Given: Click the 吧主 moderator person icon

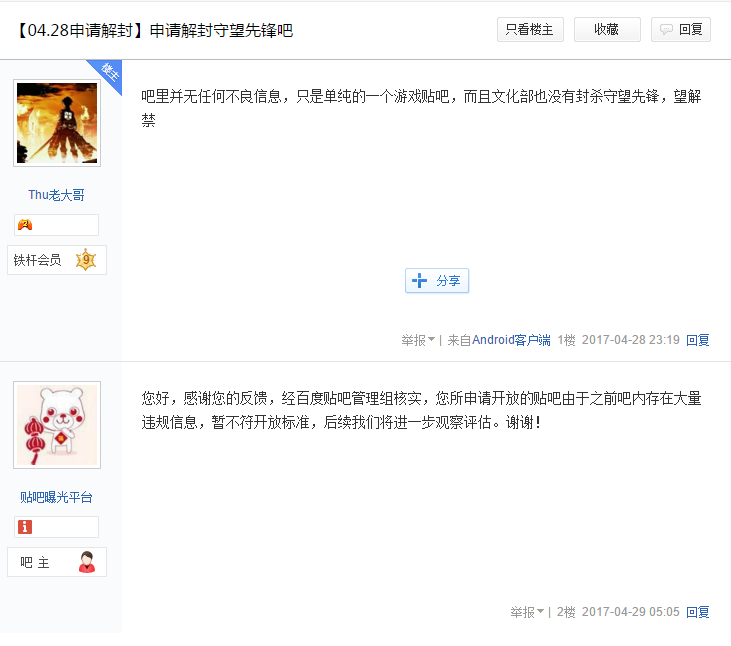Looking at the screenshot, I should pos(87,562).
